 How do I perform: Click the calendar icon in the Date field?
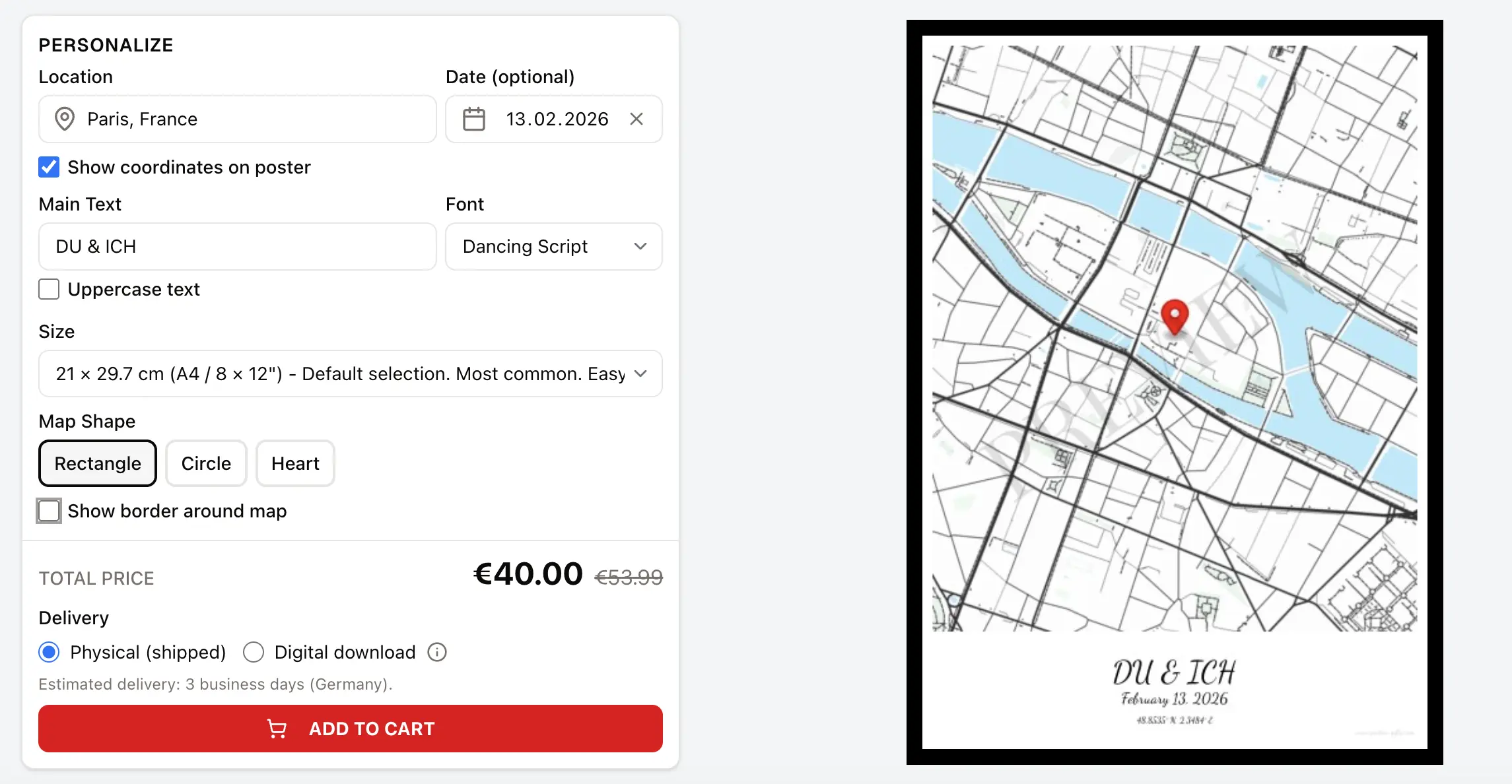(x=473, y=119)
